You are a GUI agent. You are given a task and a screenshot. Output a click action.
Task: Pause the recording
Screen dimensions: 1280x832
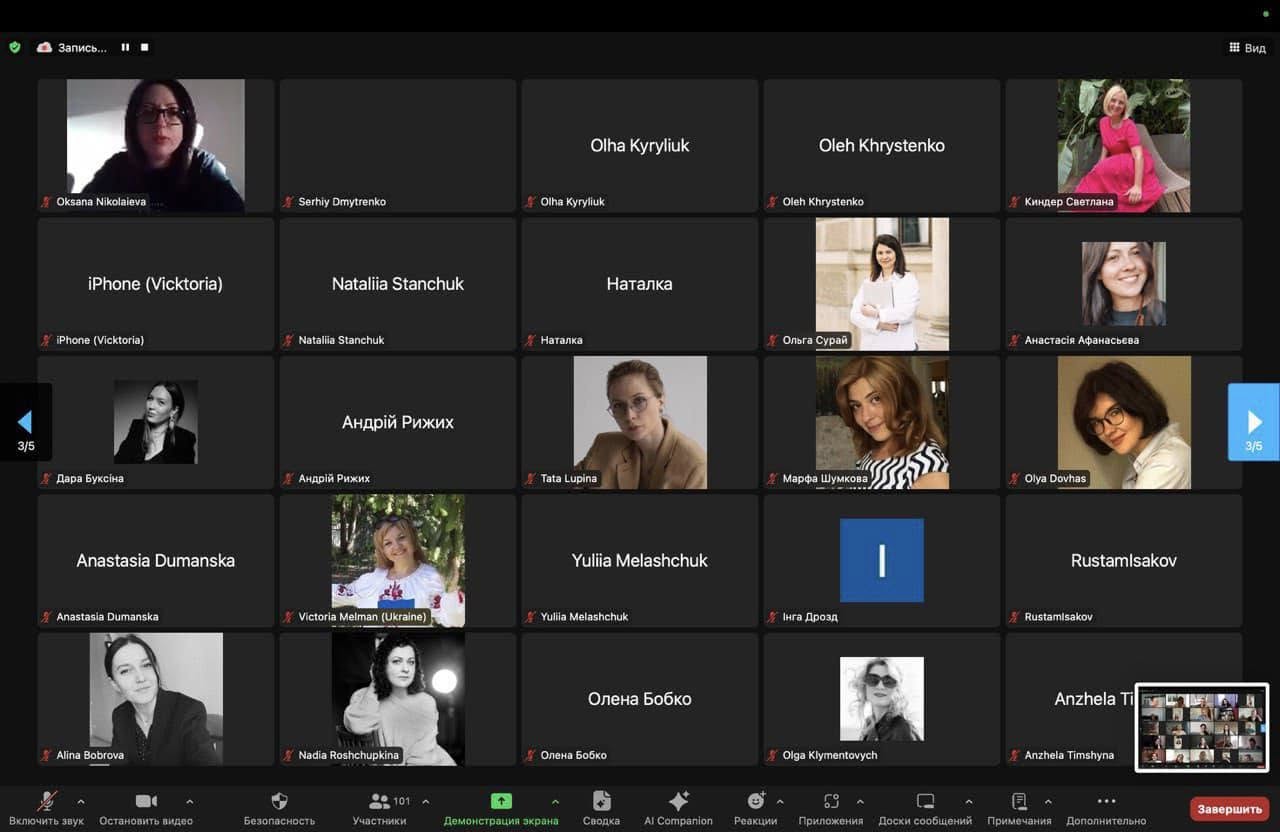point(126,47)
